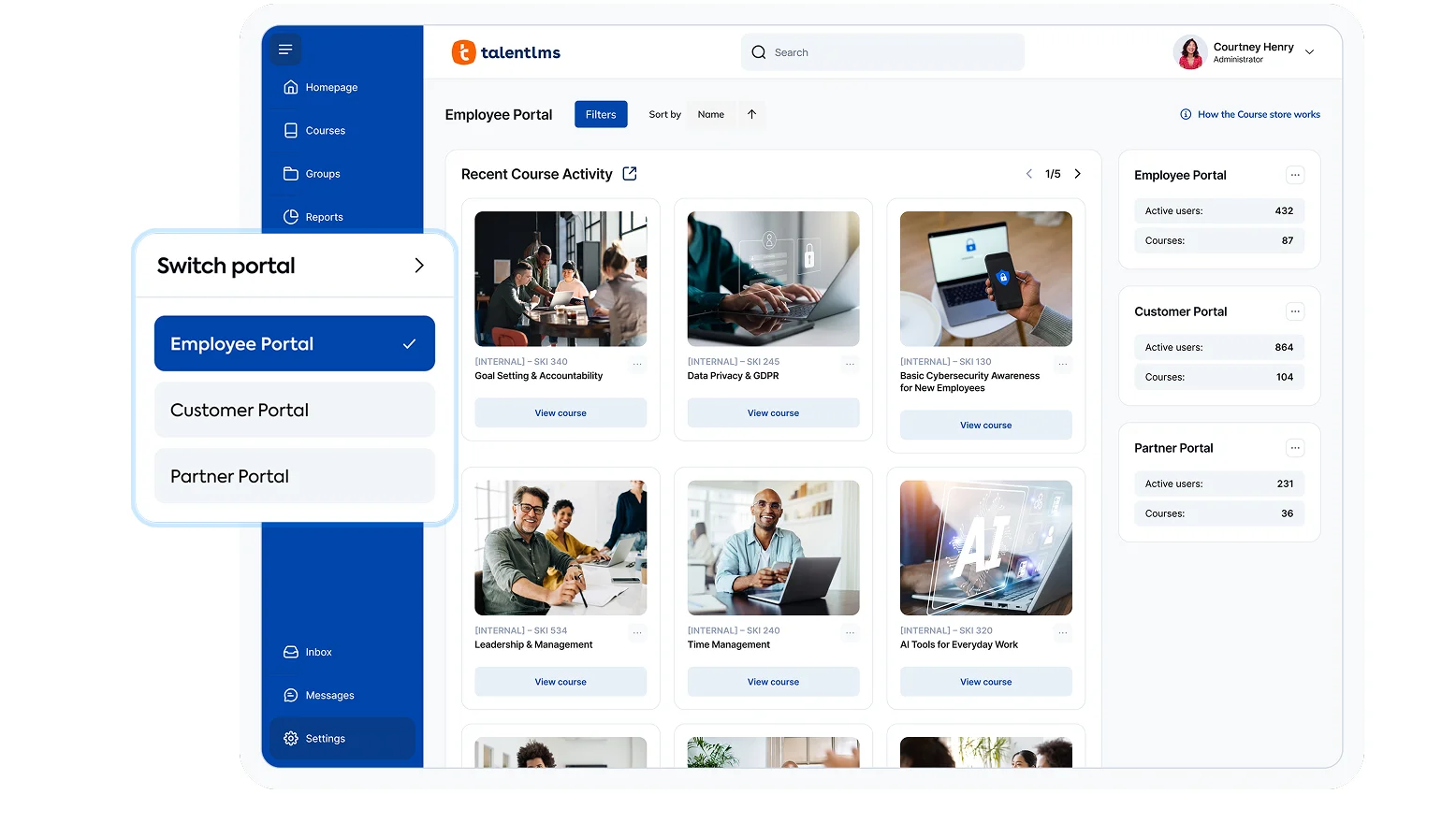Viewport: 1456px width, 823px height.
Task: Expand Courtney Henry profile dropdown
Action: tap(1309, 52)
